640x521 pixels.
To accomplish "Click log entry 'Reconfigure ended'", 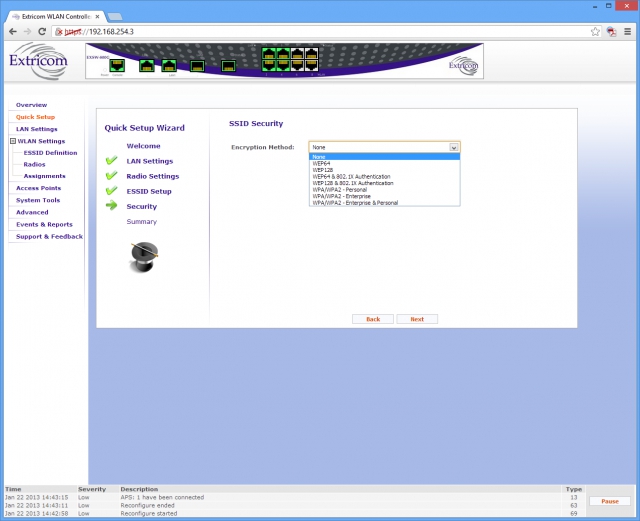I will coord(147,505).
